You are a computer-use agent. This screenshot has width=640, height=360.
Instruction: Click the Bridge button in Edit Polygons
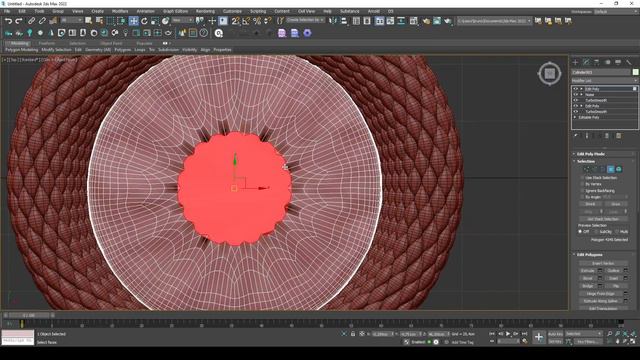(x=588, y=286)
